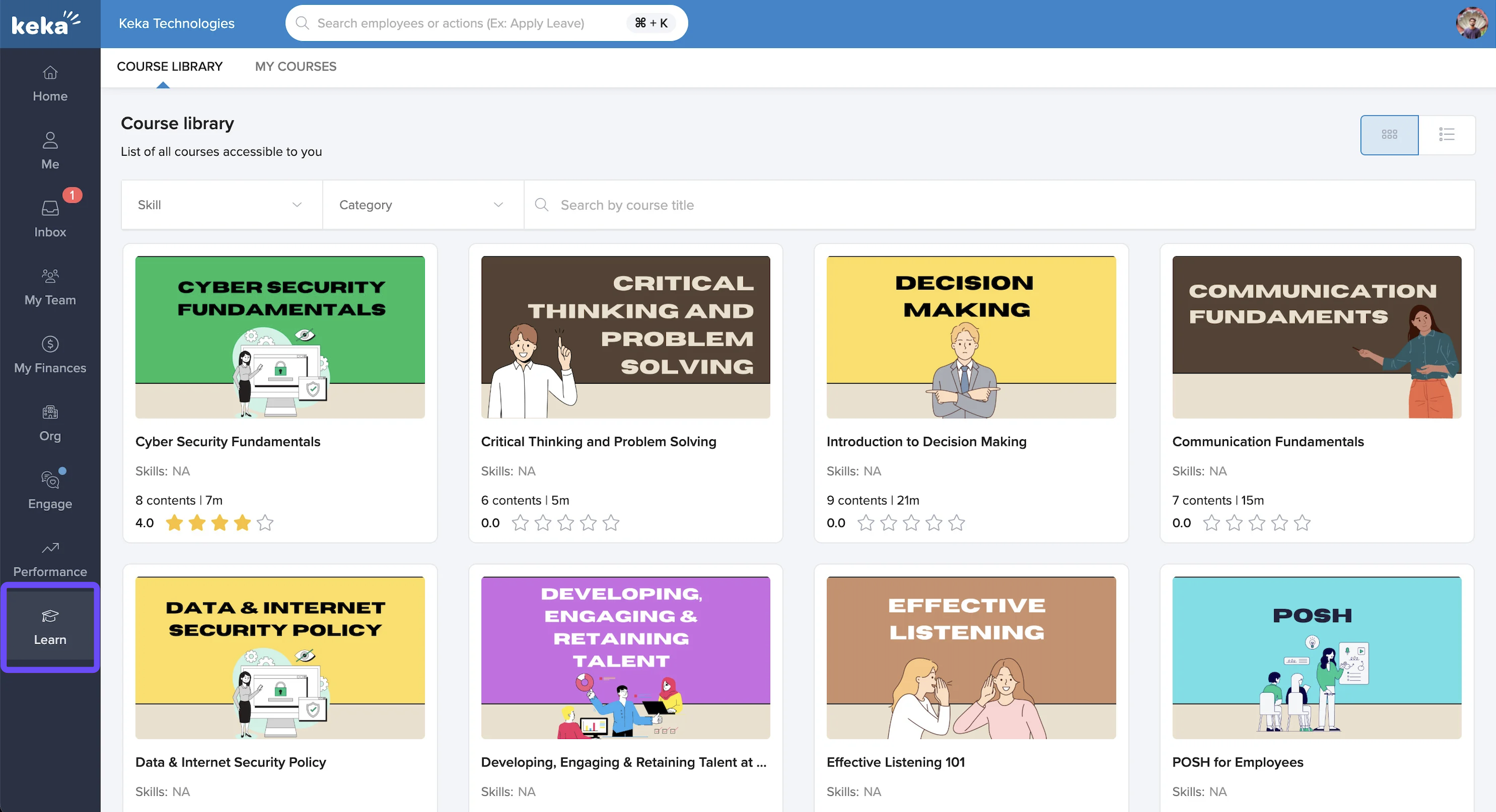Expand the Skill filter dropdown
The image size is (1496, 812).
[x=221, y=205]
